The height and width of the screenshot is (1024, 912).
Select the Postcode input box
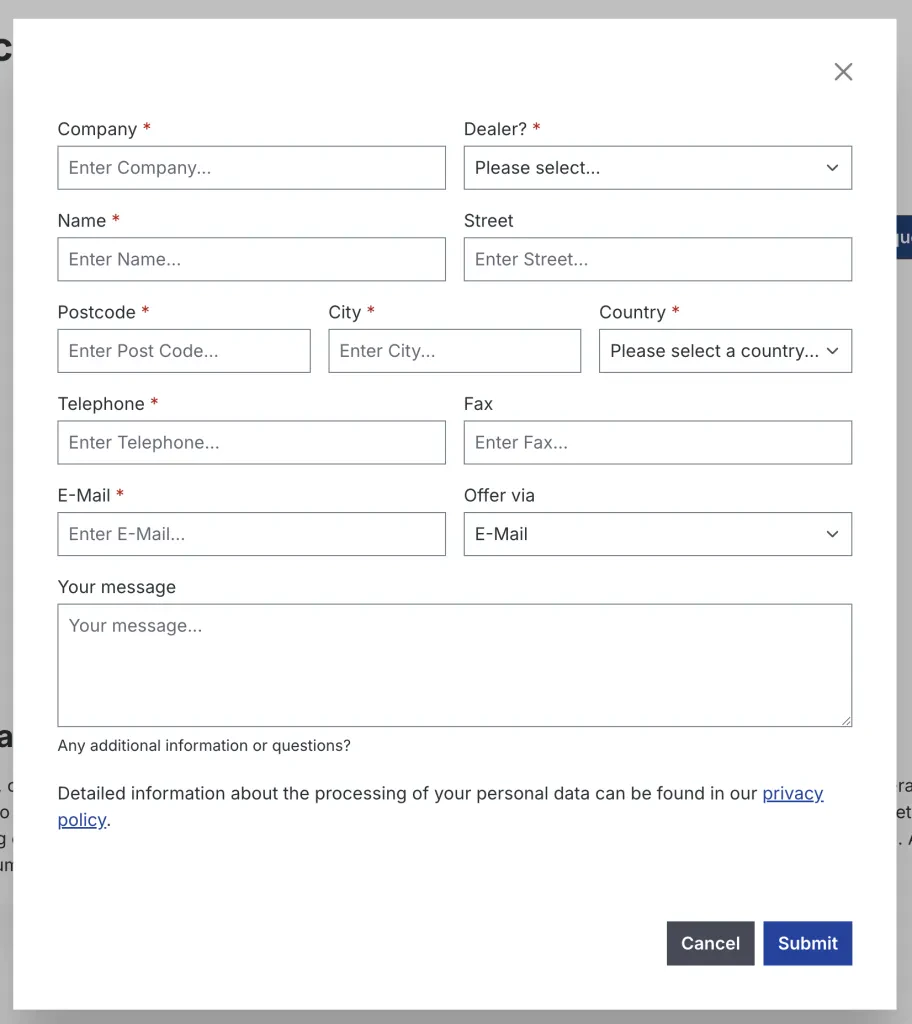[x=184, y=351]
